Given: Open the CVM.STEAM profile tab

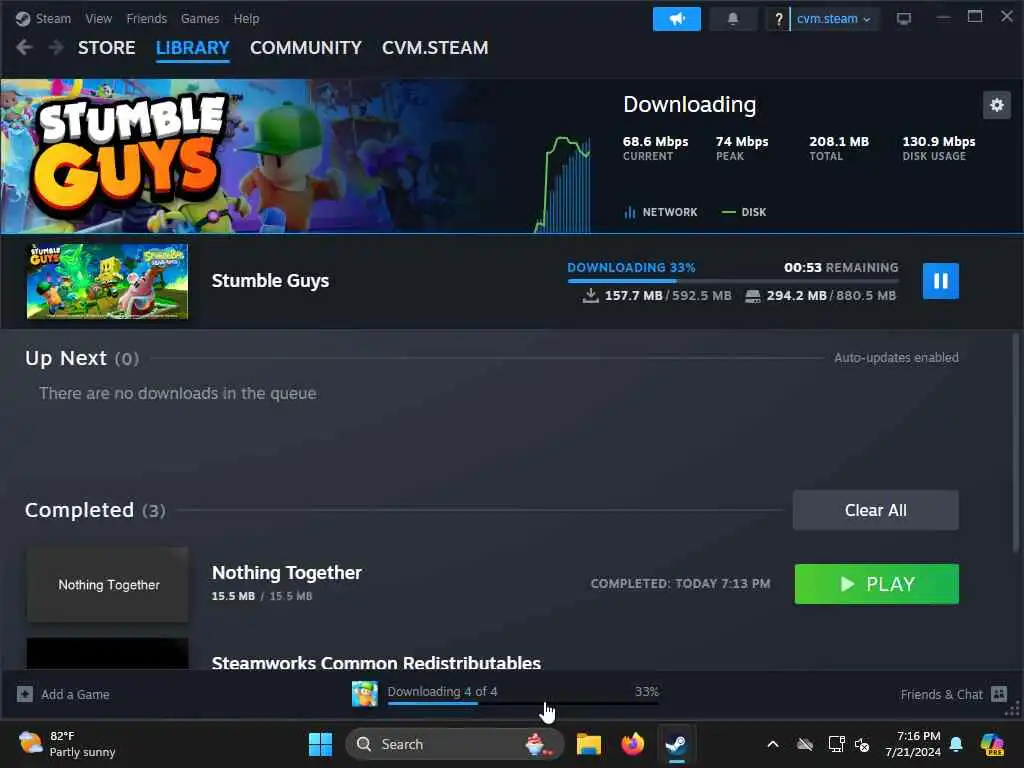Looking at the screenshot, I should click(x=435, y=48).
